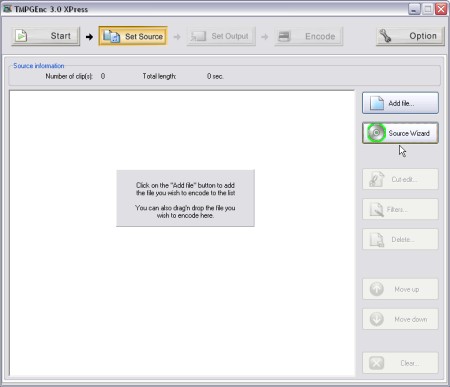Click the Encode step icon
450x387 pixels.
click(x=284, y=36)
